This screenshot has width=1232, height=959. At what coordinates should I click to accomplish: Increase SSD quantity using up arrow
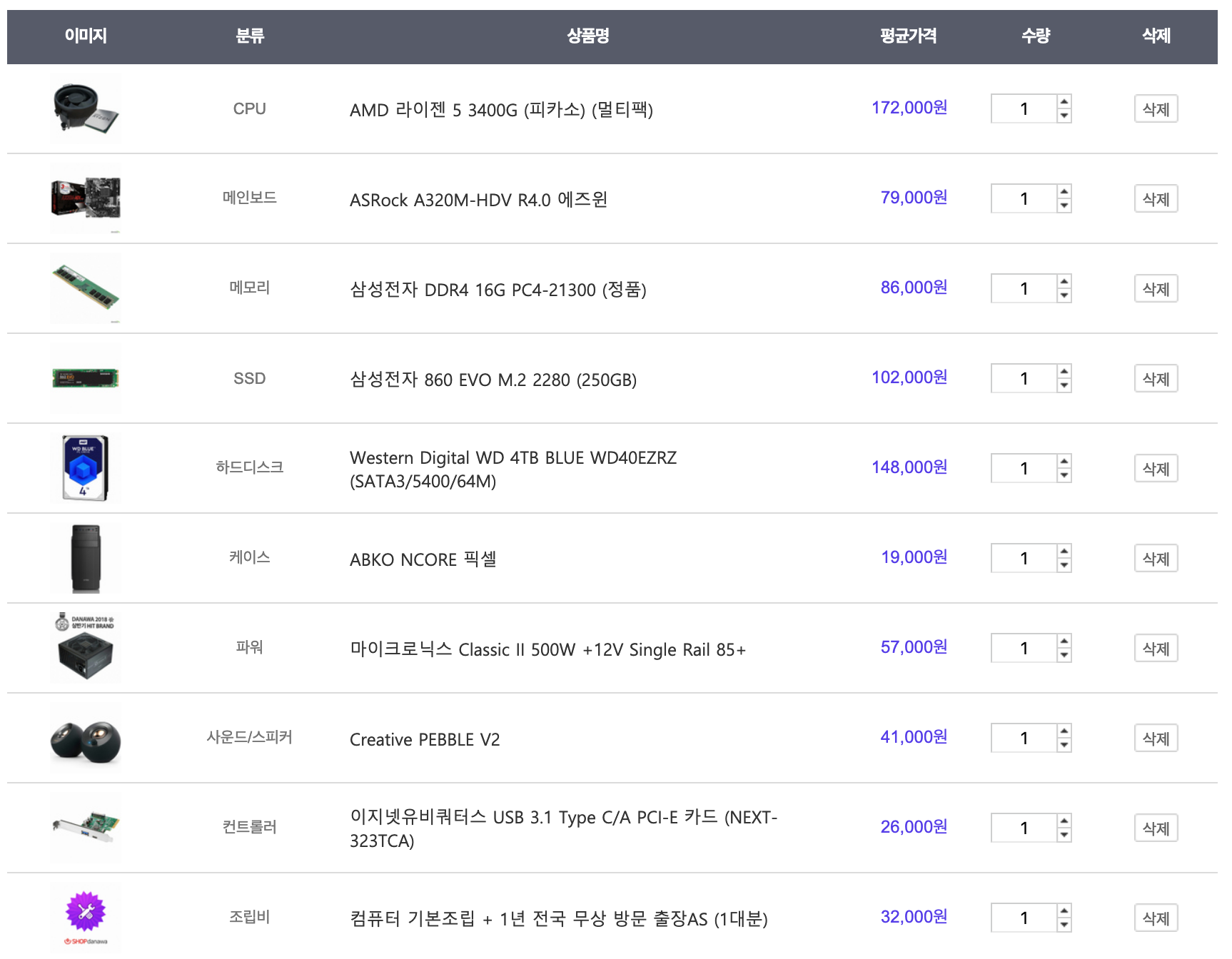pos(1064,371)
